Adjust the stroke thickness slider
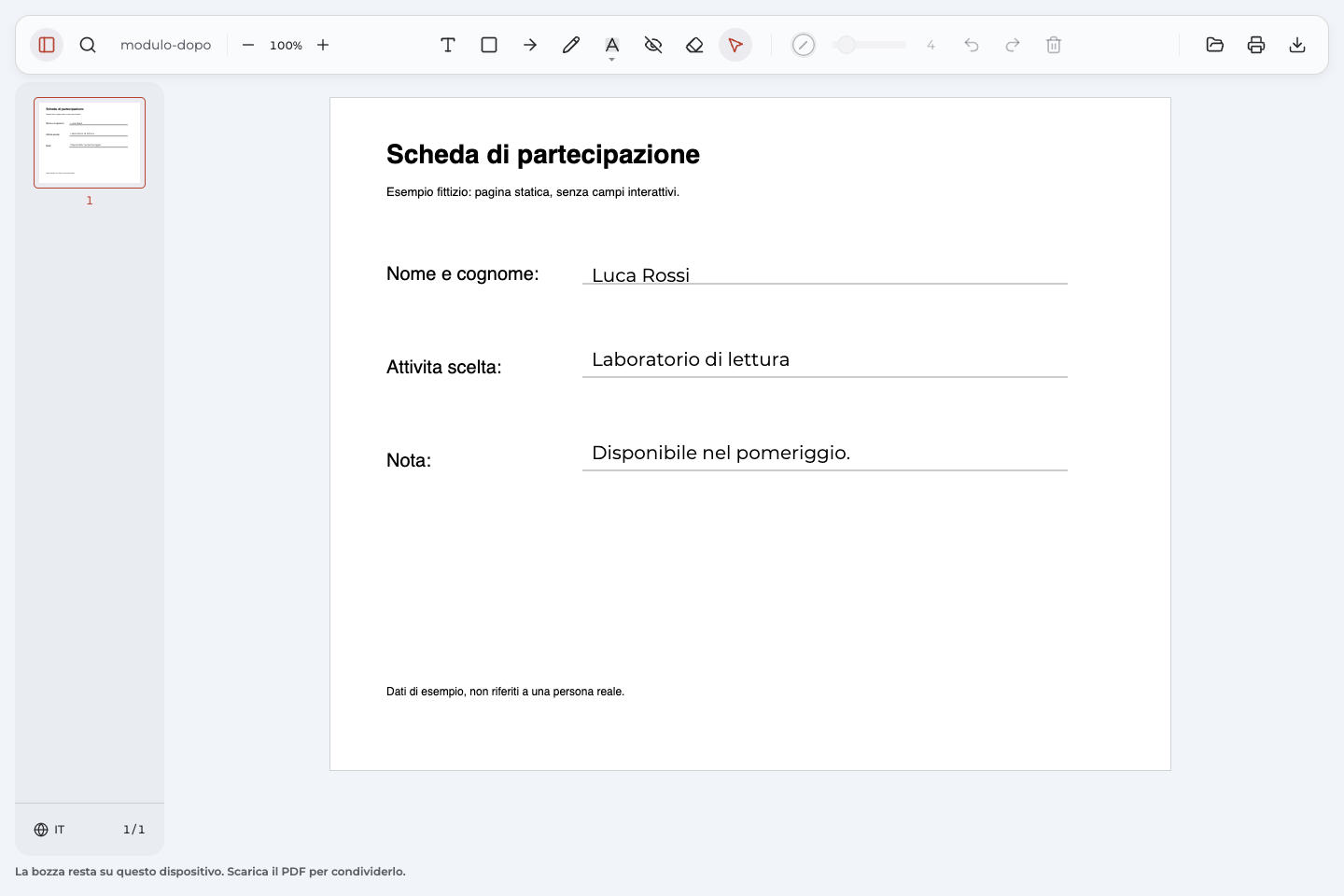This screenshot has width=1344, height=896. click(x=869, y=45)
